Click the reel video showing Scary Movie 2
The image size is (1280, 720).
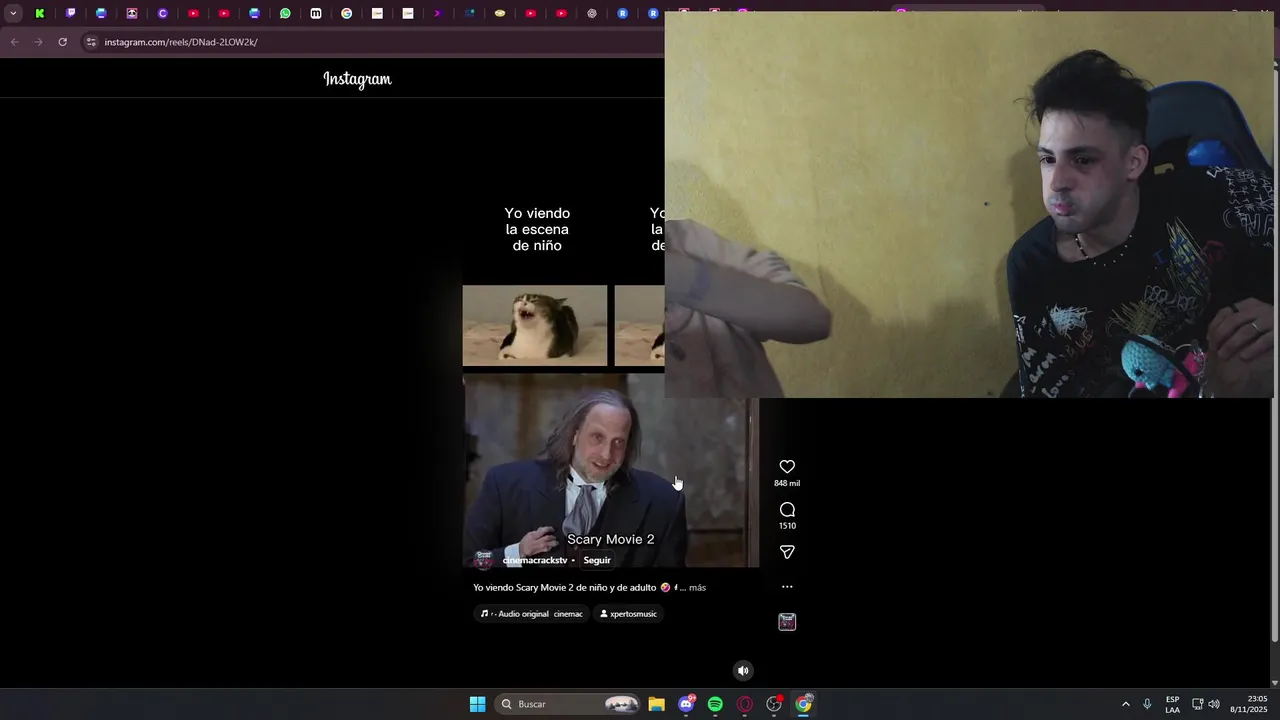tap(610, 471)
